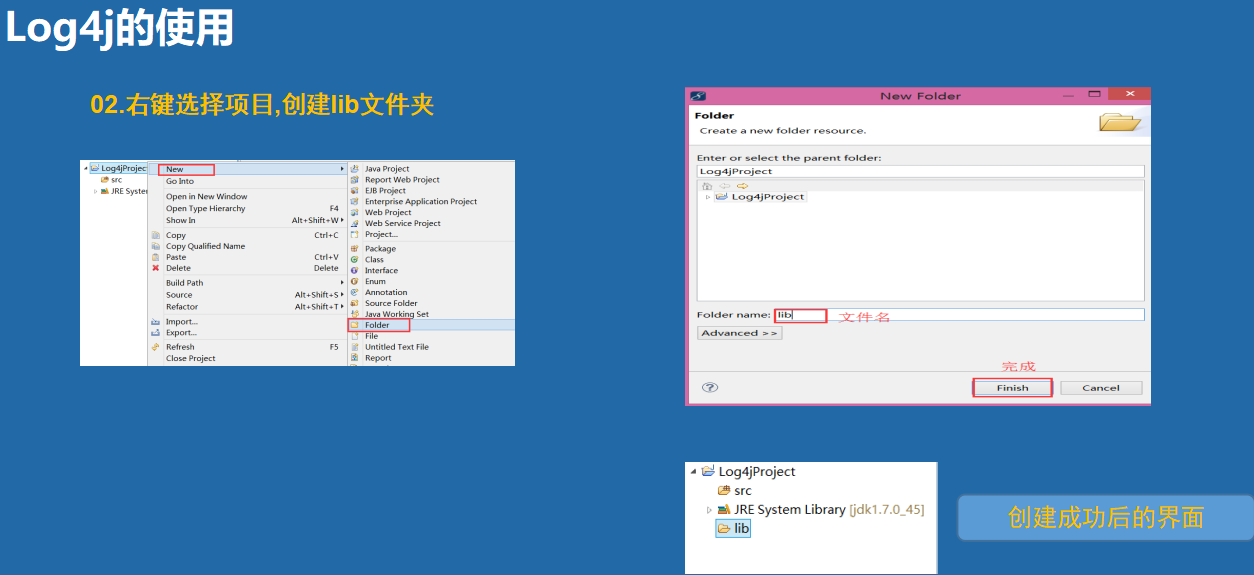Click the Folder name input field
The width and height of the screenshot is (1254, 575).
pos(959,315)
